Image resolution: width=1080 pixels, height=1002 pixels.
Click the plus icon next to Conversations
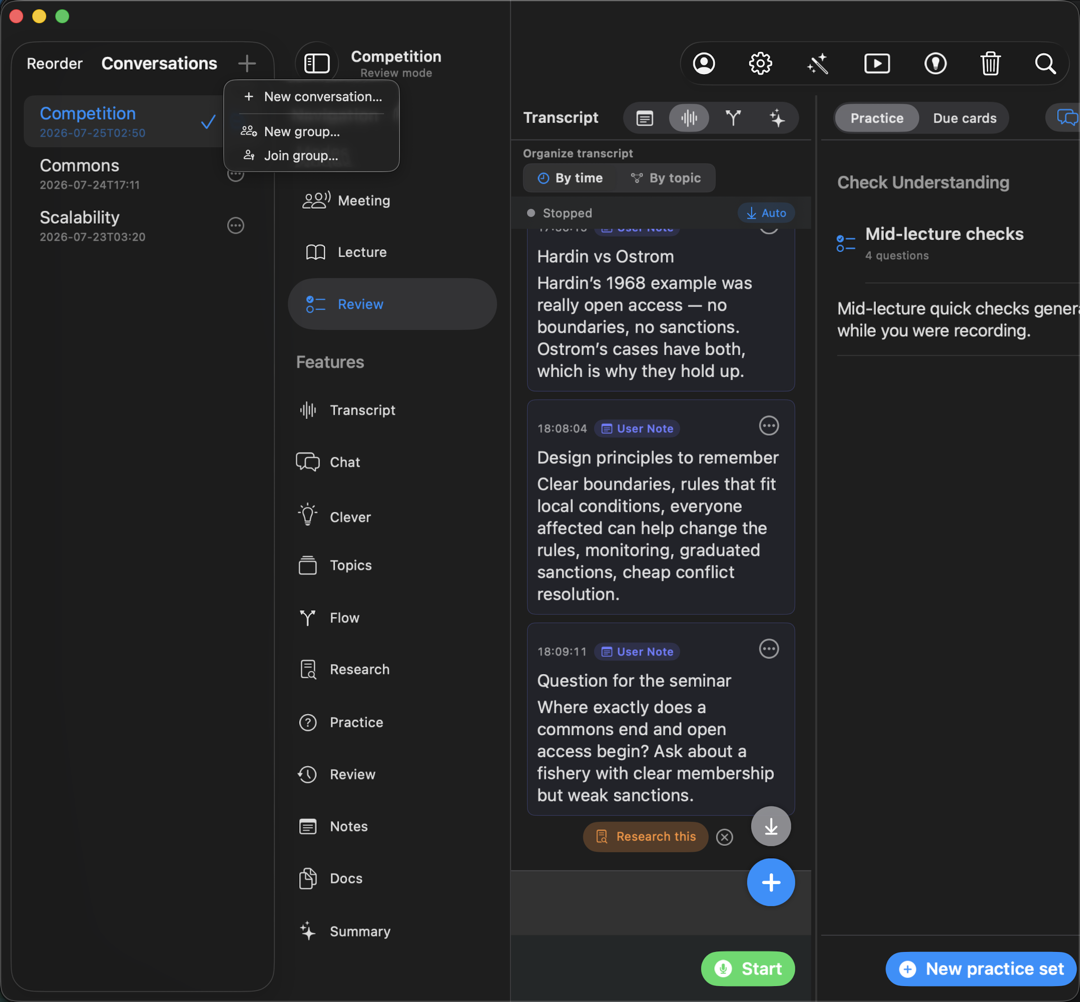(x=247, y=63)
